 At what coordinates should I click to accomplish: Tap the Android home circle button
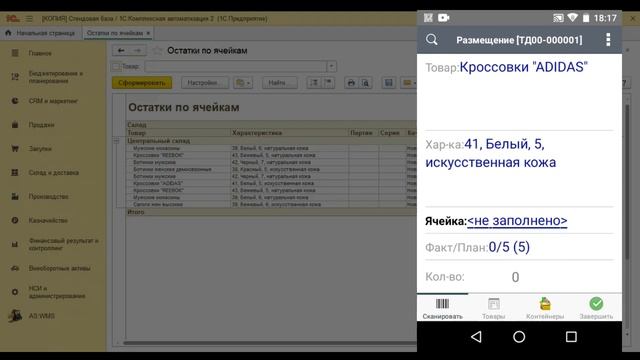[519, 337]
